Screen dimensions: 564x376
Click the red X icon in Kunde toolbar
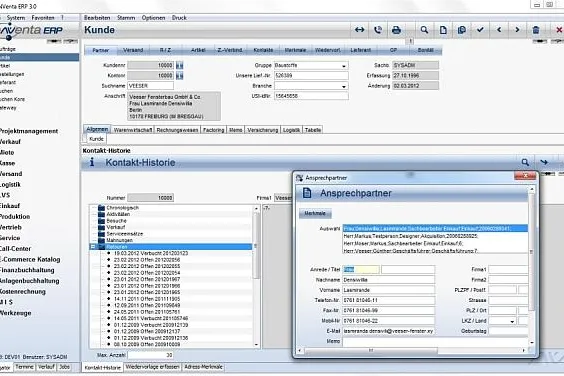point(559,30)
